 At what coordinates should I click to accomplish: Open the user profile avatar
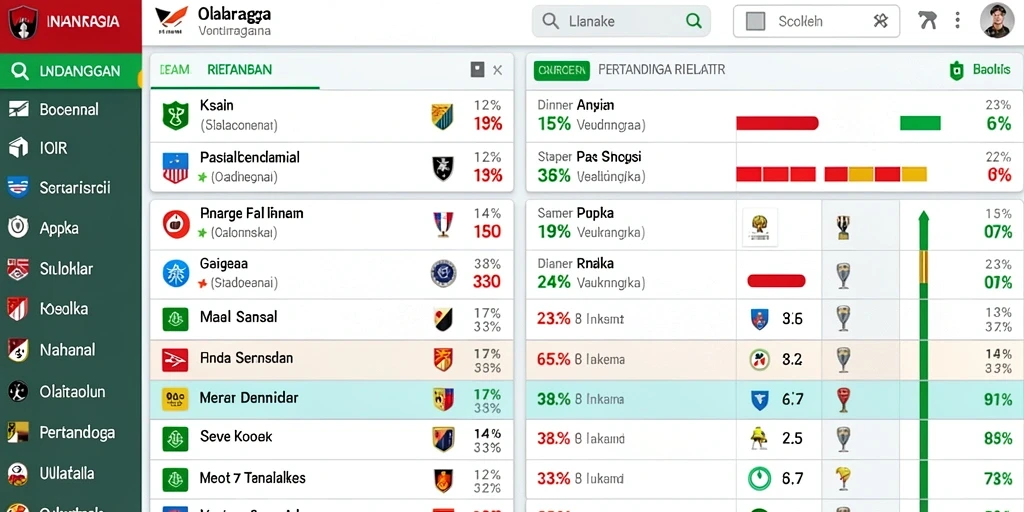tap(997, 20)
